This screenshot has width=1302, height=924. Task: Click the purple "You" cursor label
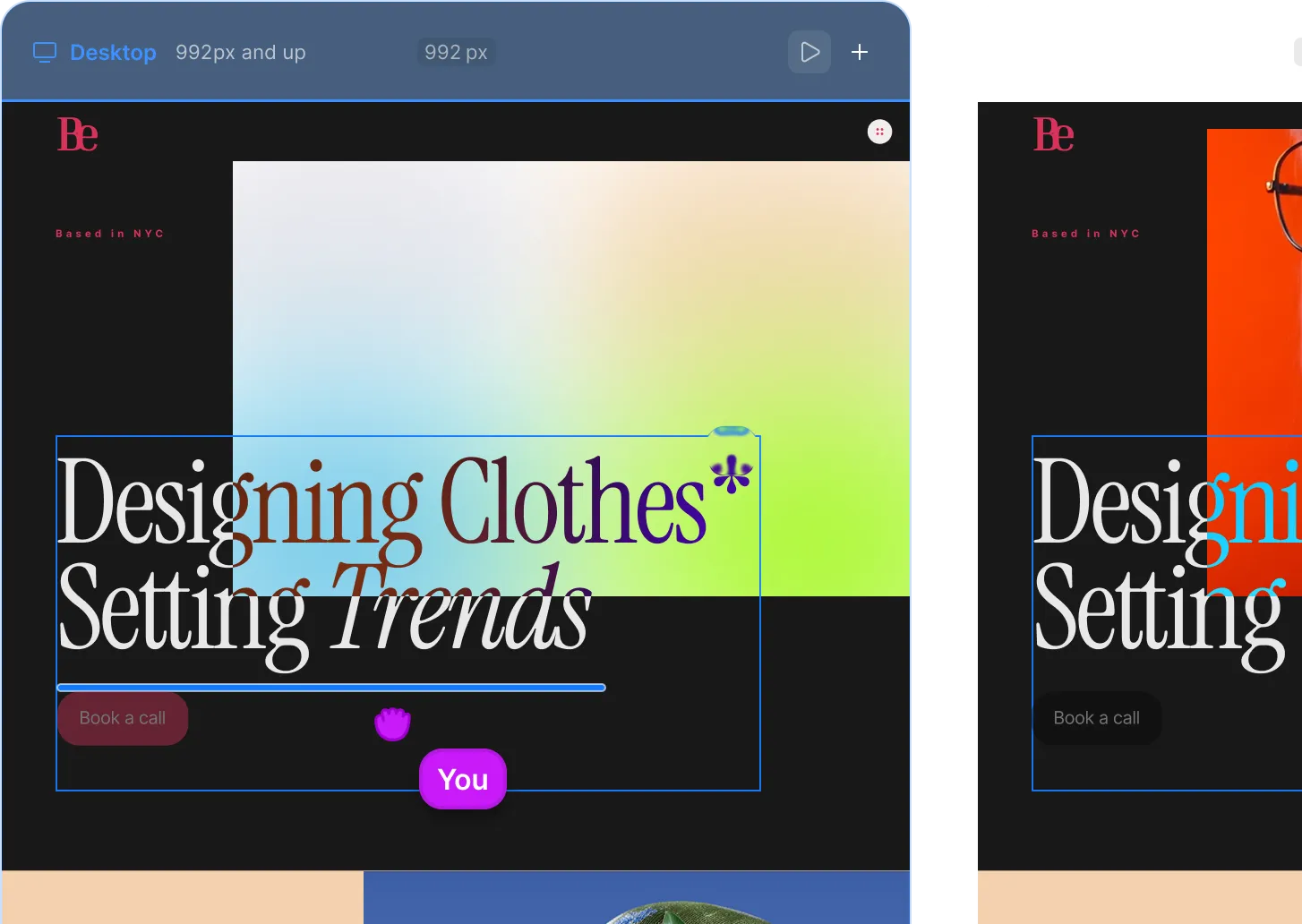click(463, 779)
